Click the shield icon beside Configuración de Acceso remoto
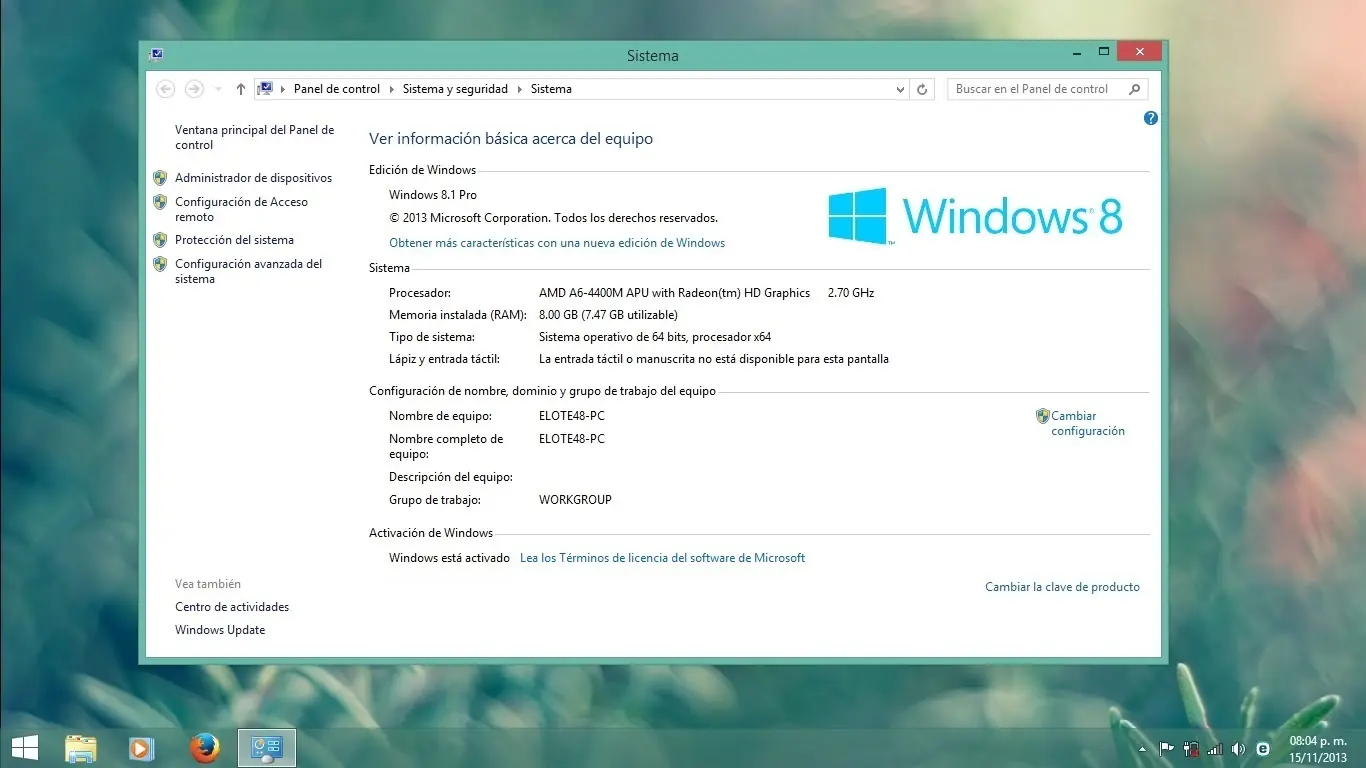1366x768 pixels. (160, 202)
